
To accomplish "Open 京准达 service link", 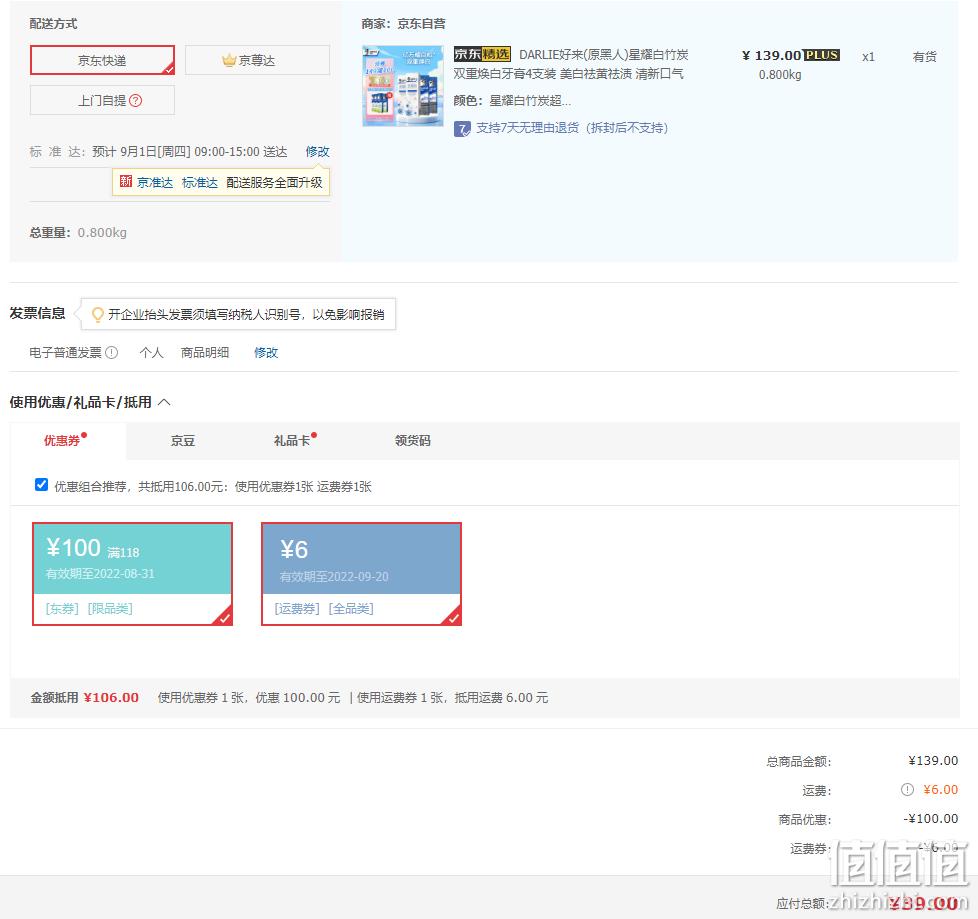I will tap(155, 182).
